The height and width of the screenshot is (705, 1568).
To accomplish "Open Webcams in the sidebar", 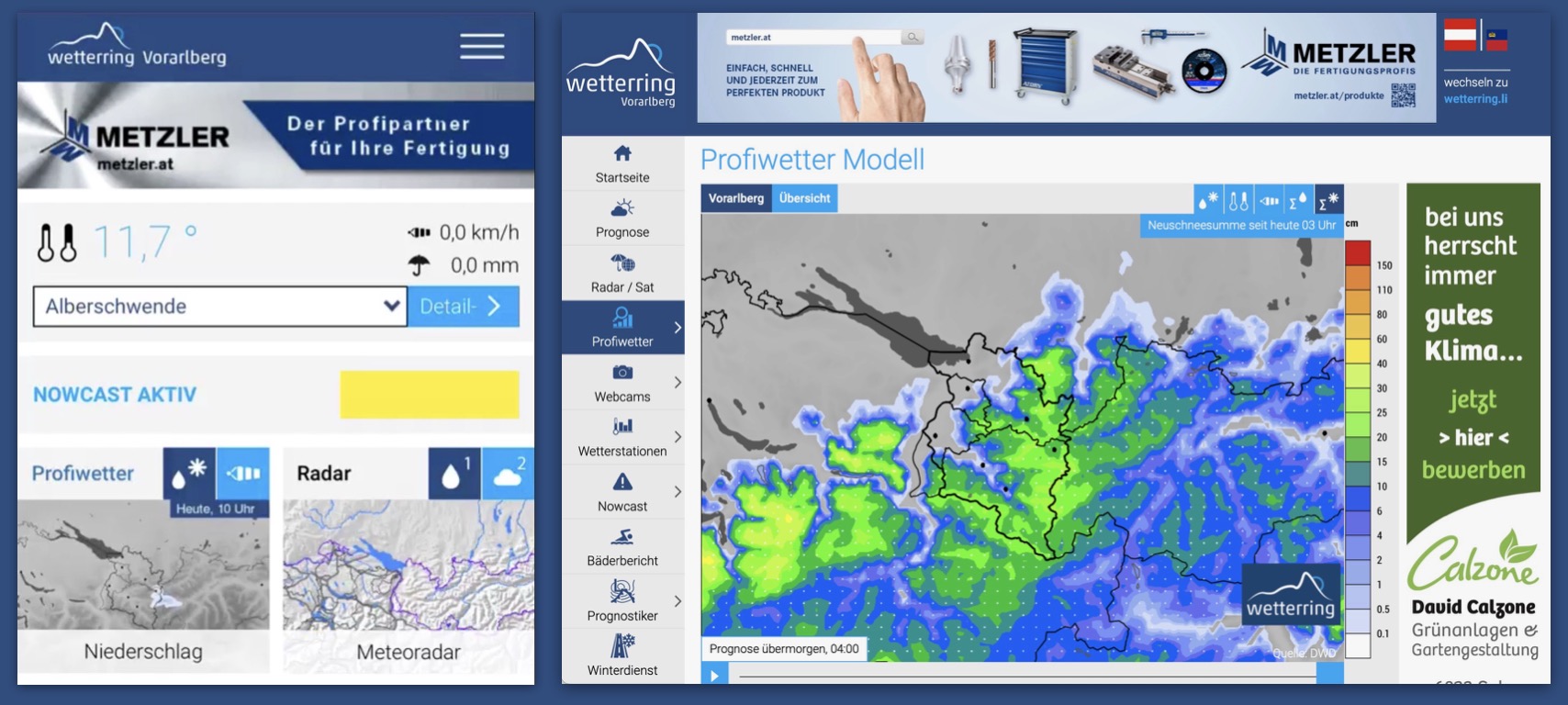I will pos(622,383).
